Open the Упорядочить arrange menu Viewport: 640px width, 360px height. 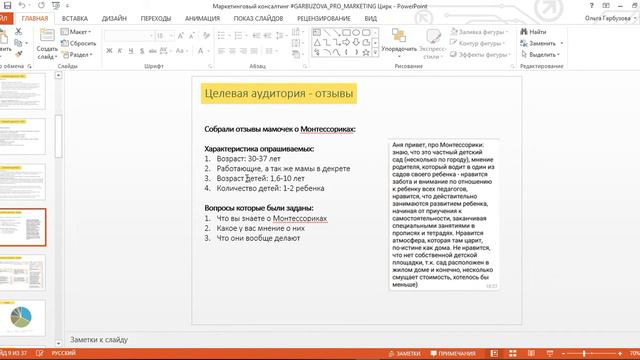coord(399,42)
